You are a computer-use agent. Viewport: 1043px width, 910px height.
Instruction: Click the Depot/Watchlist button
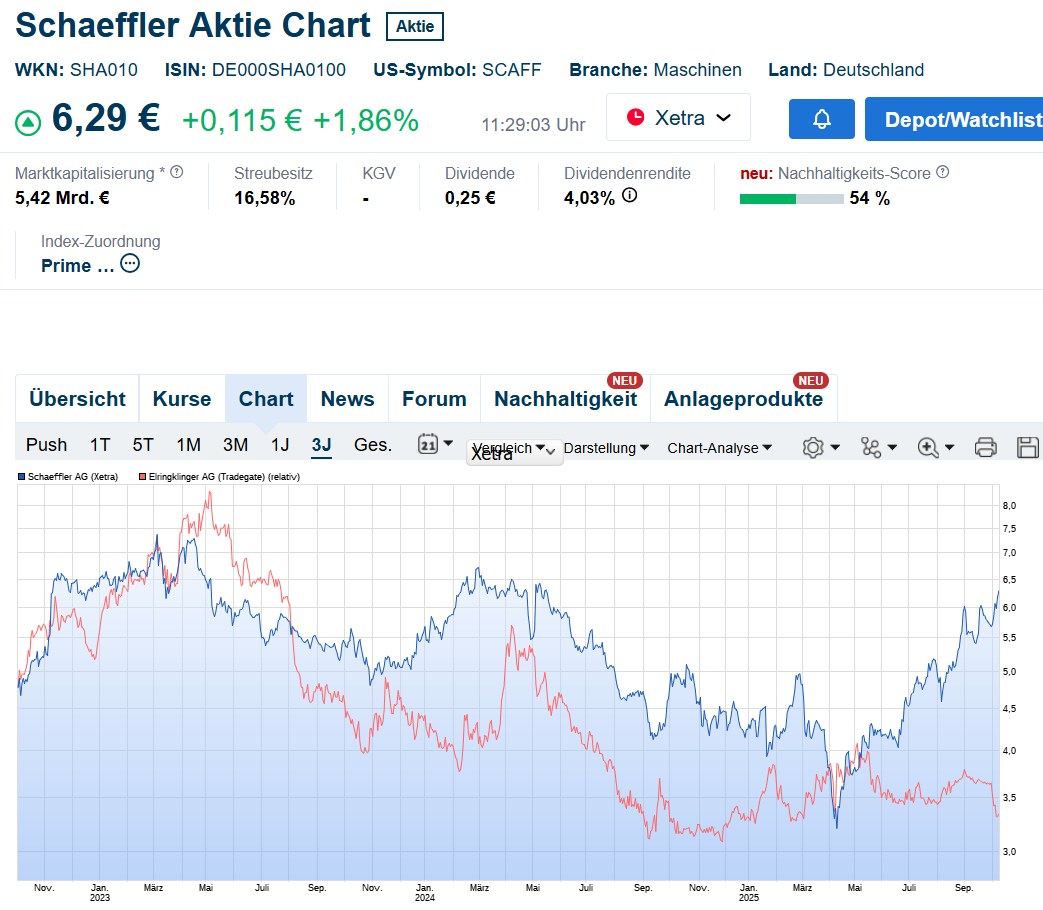click(953, 119)
